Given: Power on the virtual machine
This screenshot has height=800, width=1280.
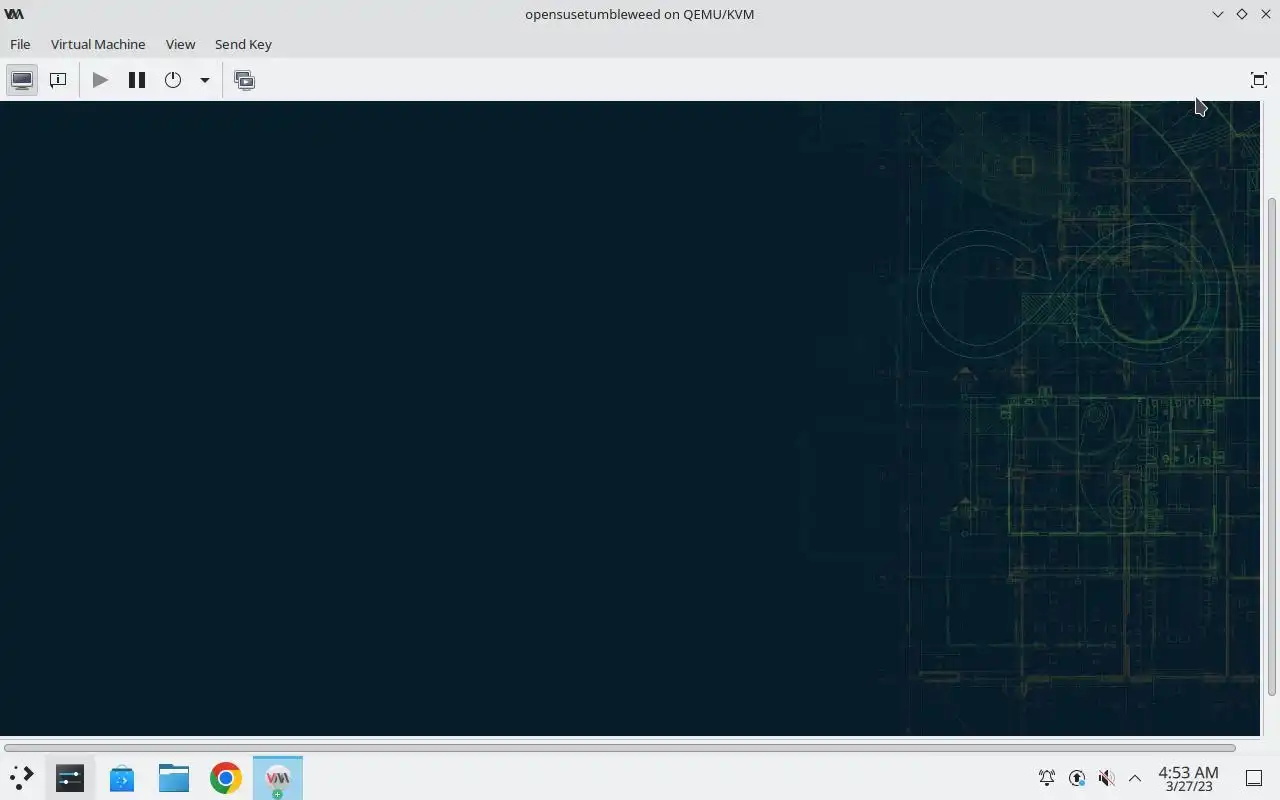Looking at the screenshot, I should (100, 80).
